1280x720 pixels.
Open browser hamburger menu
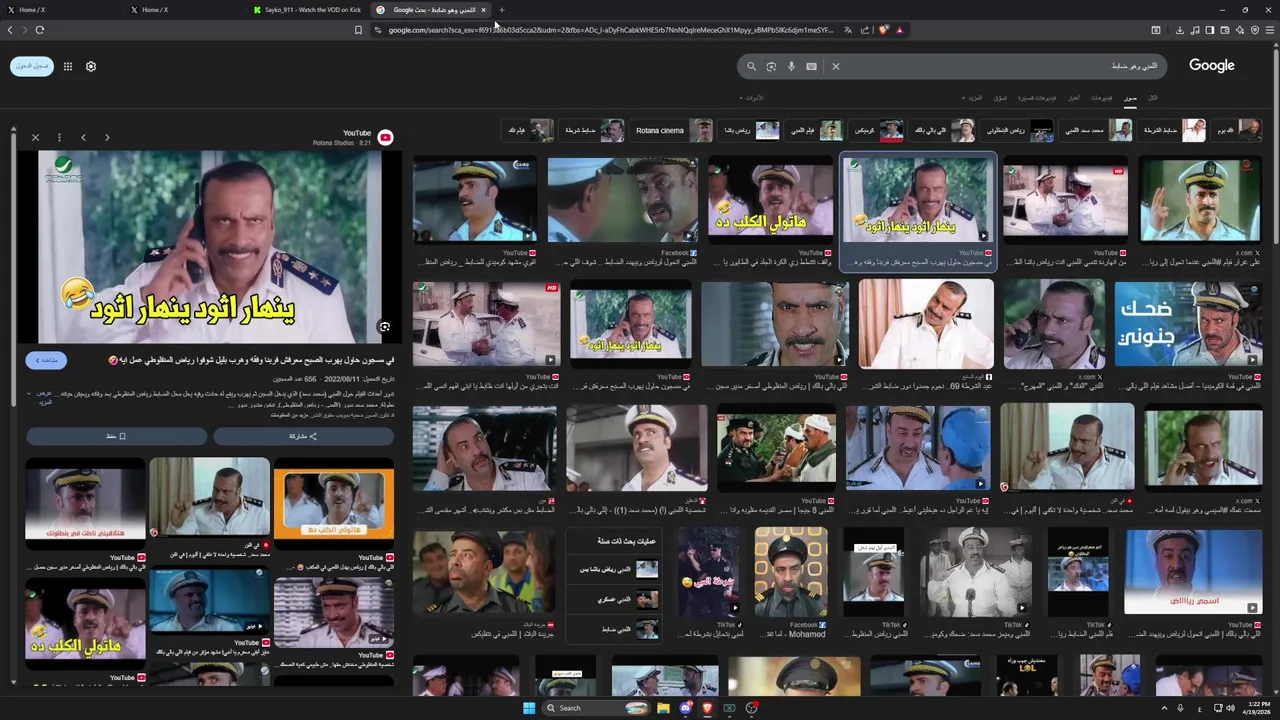click(x=1271, y=30)
